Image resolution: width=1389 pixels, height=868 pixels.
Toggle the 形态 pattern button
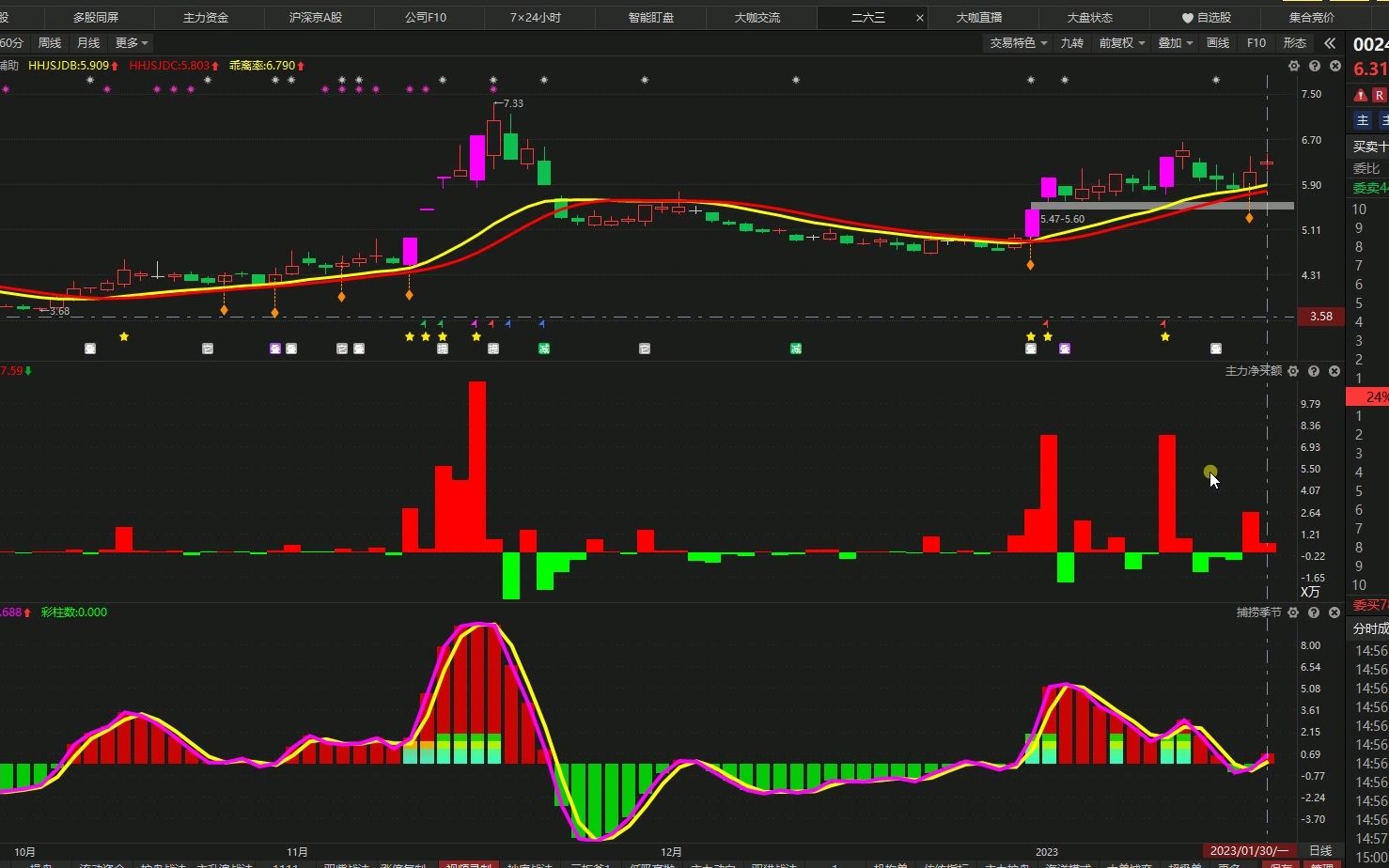pos(1295,43)
